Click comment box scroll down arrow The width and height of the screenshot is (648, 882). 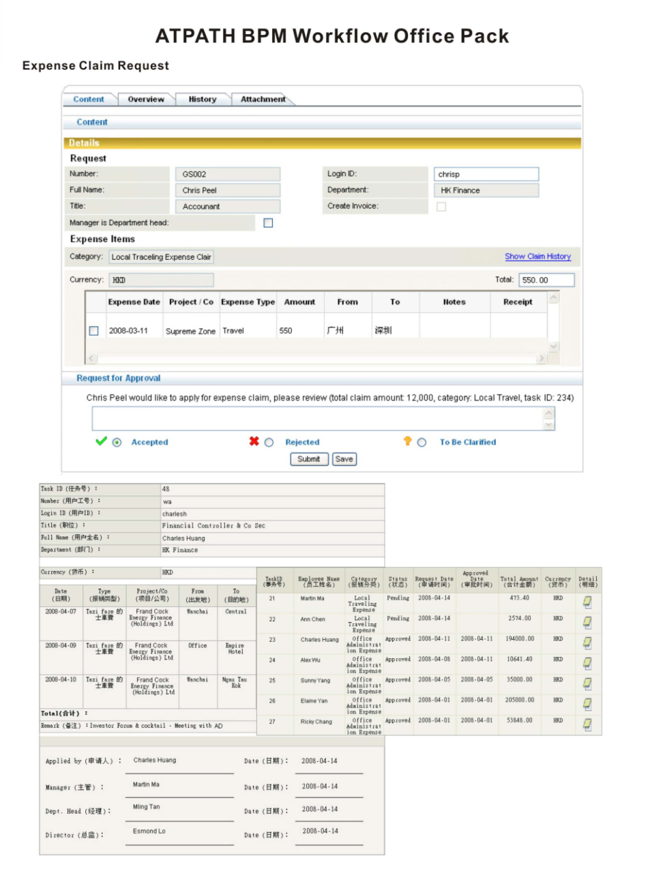tap(549, 425)
